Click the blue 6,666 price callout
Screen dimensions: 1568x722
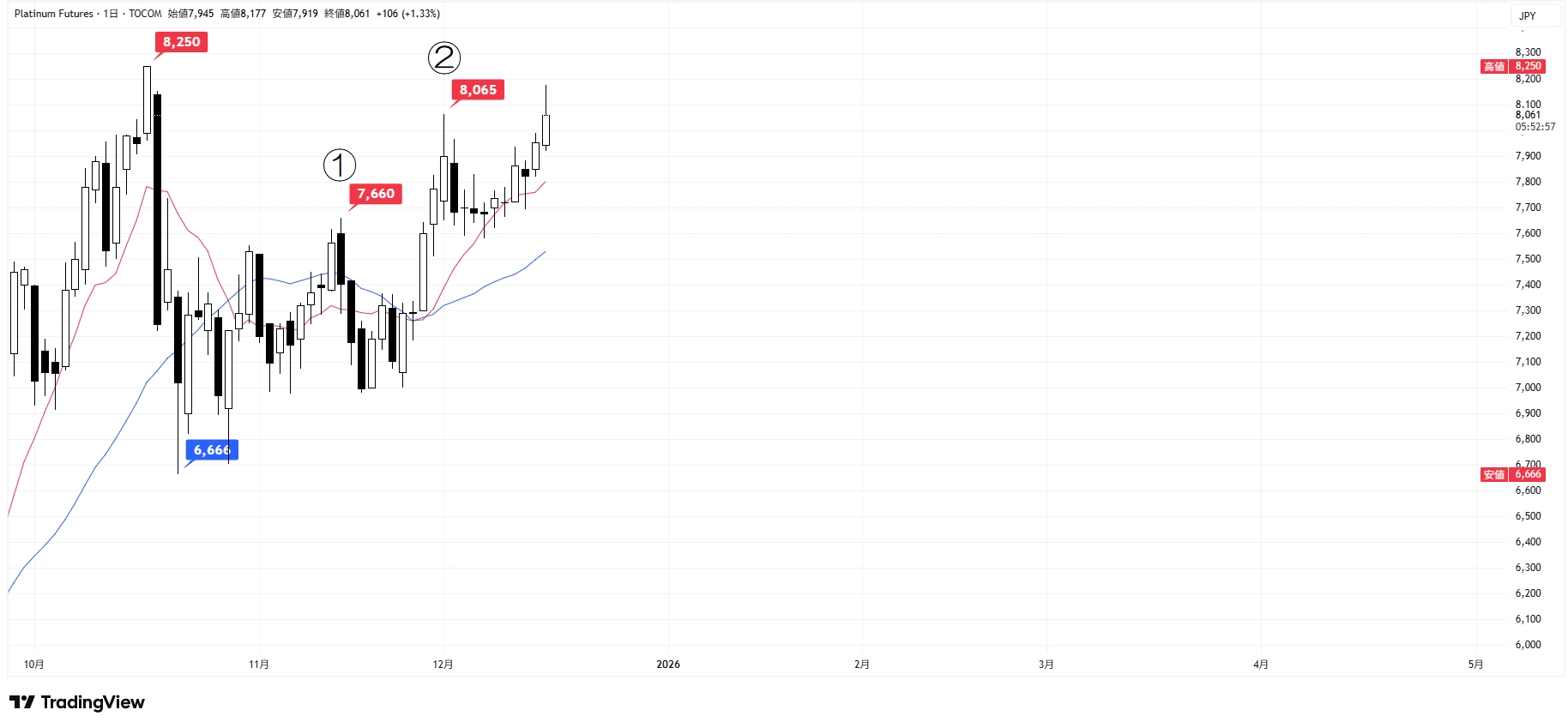tap(212, 450)
